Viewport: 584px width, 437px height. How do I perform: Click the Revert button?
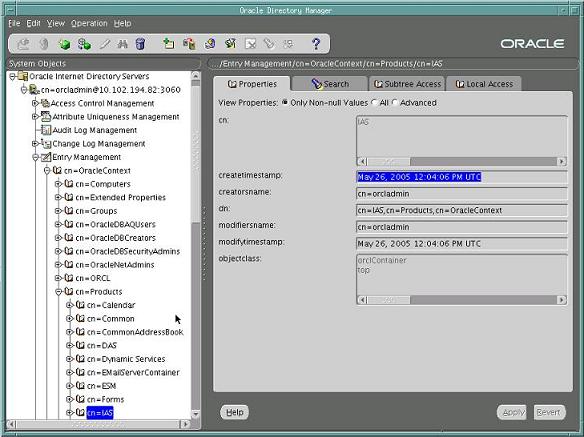(x=548, y=412)
